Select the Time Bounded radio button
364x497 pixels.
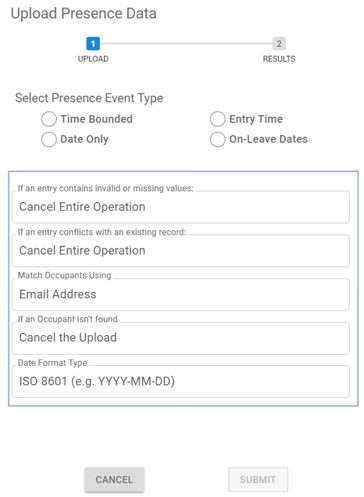tap(49, 119)
